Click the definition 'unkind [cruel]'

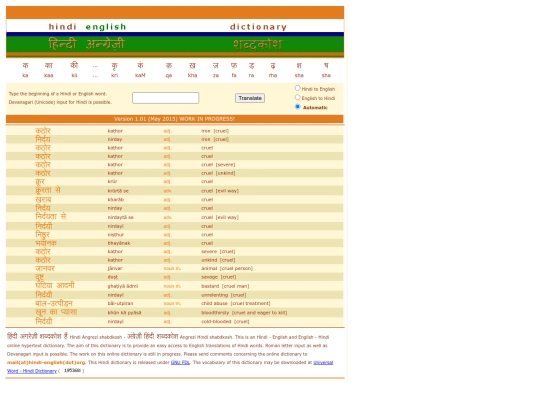[218, 260]
